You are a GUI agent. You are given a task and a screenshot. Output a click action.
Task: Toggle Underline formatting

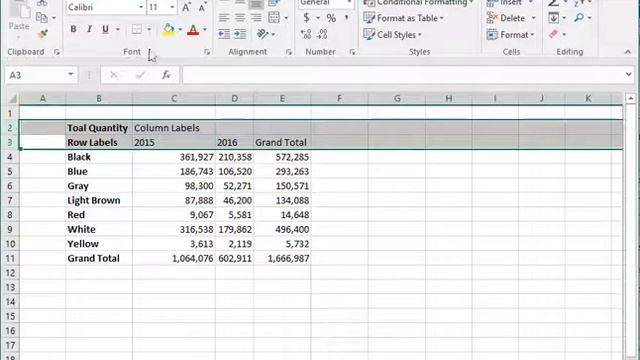105,29
